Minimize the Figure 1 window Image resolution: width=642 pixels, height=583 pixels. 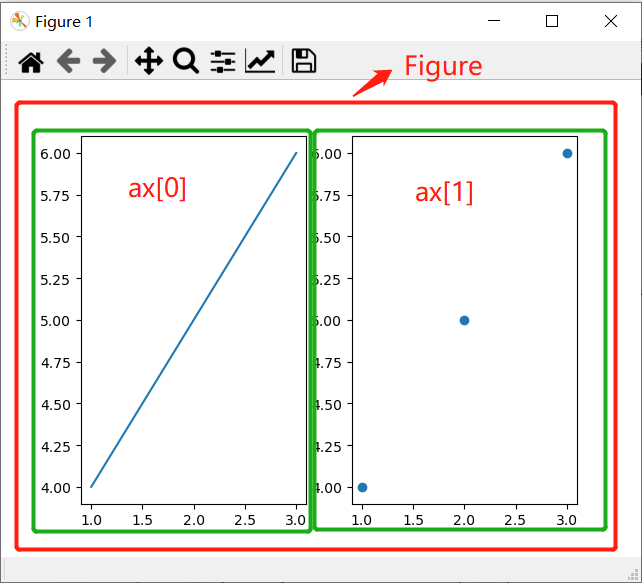[494, 21]
